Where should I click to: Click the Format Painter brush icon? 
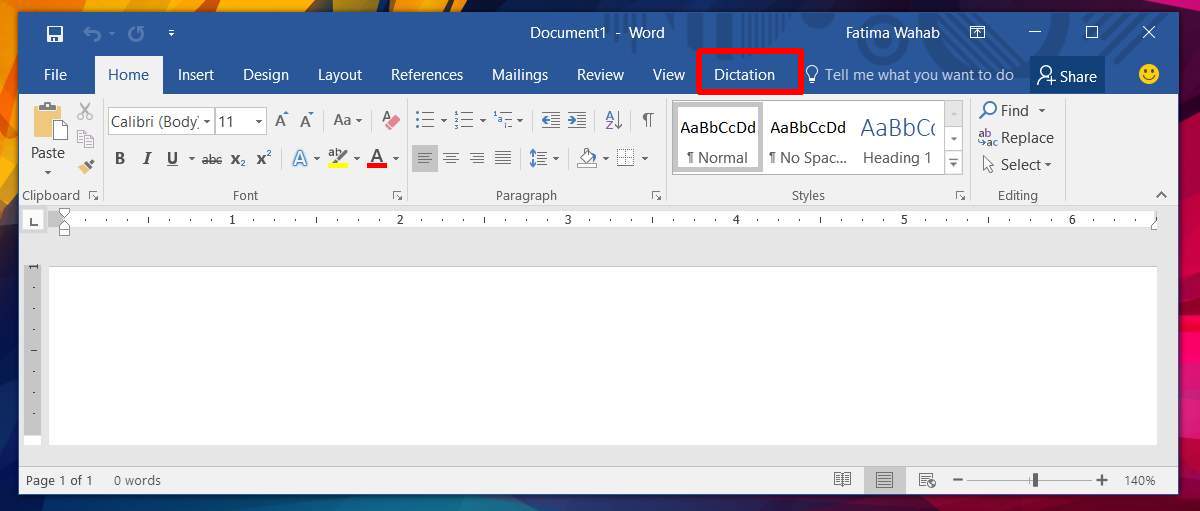tap(86, 165)
